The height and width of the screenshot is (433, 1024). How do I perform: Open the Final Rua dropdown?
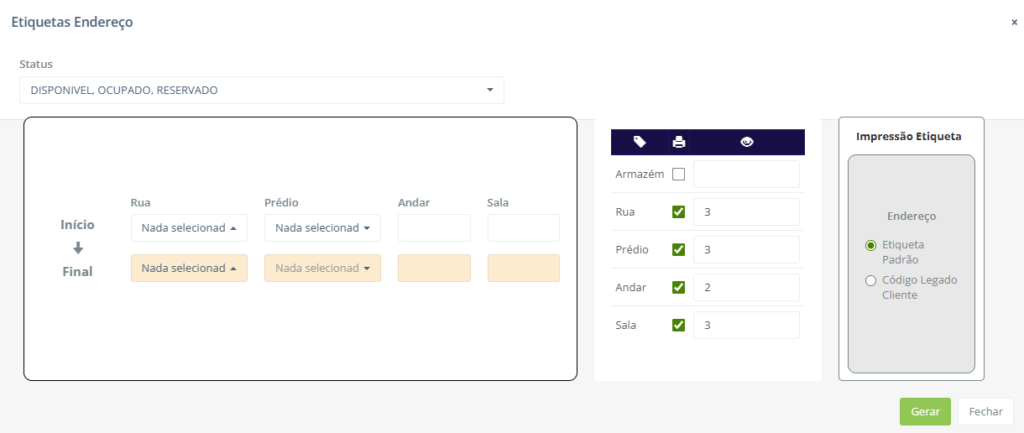[x=189, y=268]
